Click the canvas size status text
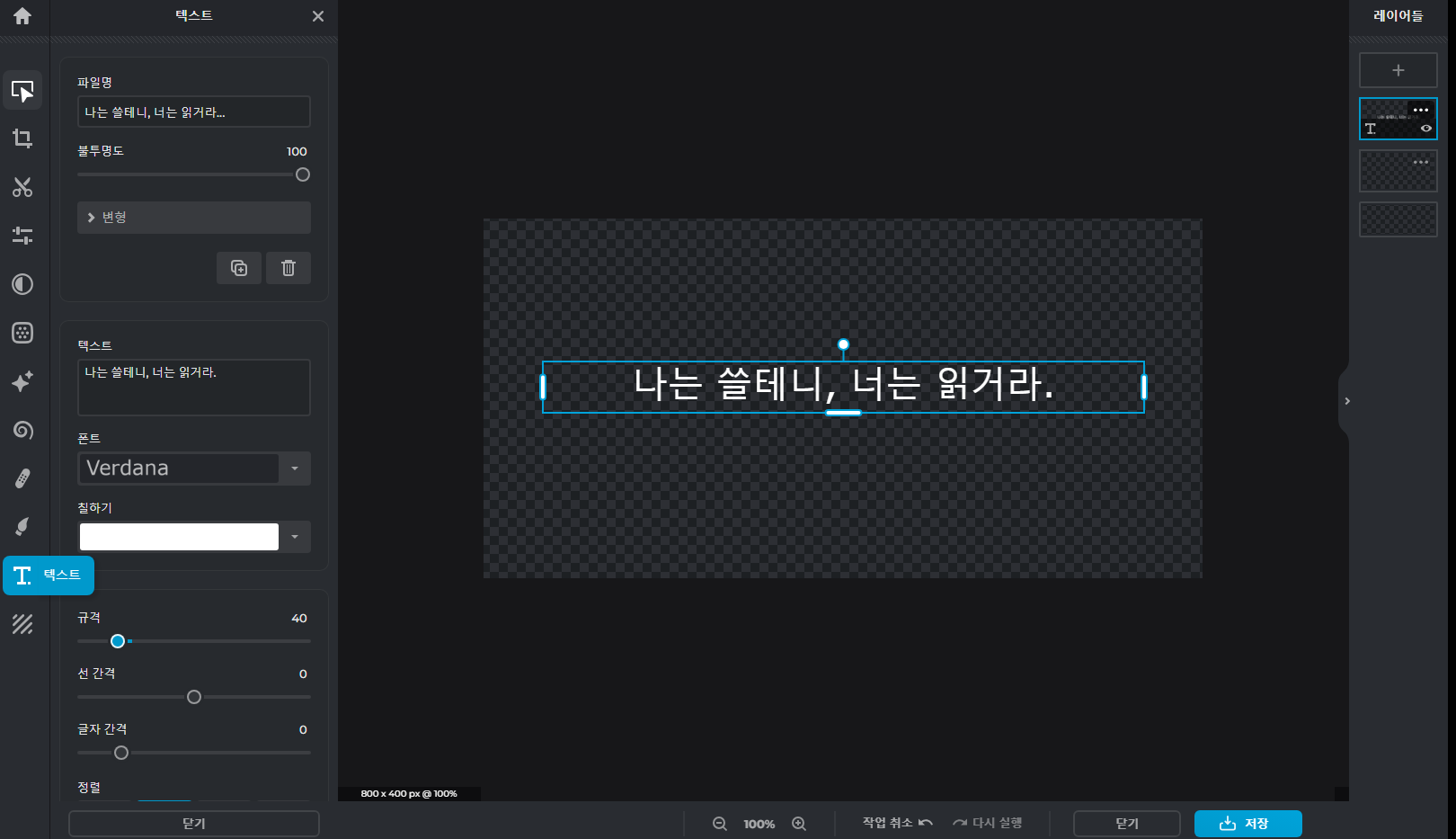This screenshot has height=839, width=1456. click(409, 794)
